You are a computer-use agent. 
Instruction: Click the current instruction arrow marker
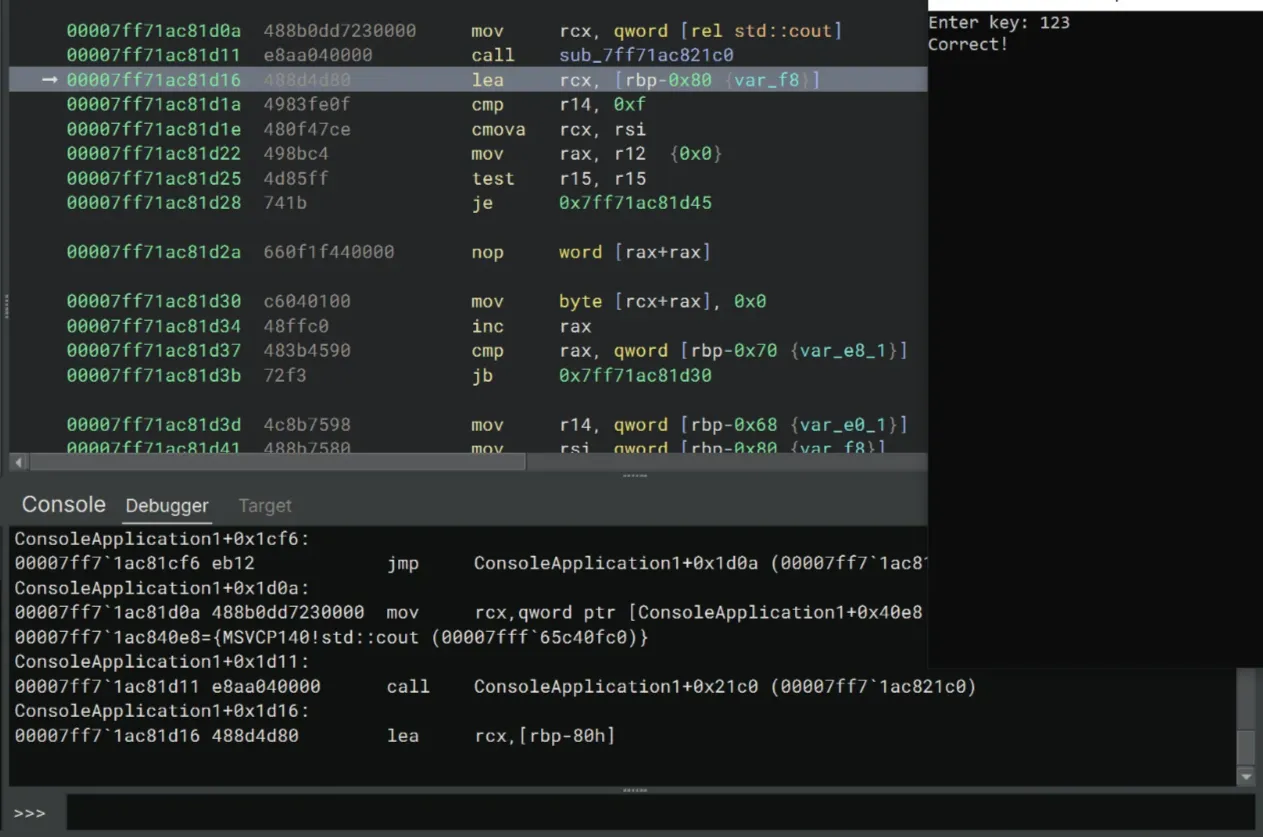(49, 80)
